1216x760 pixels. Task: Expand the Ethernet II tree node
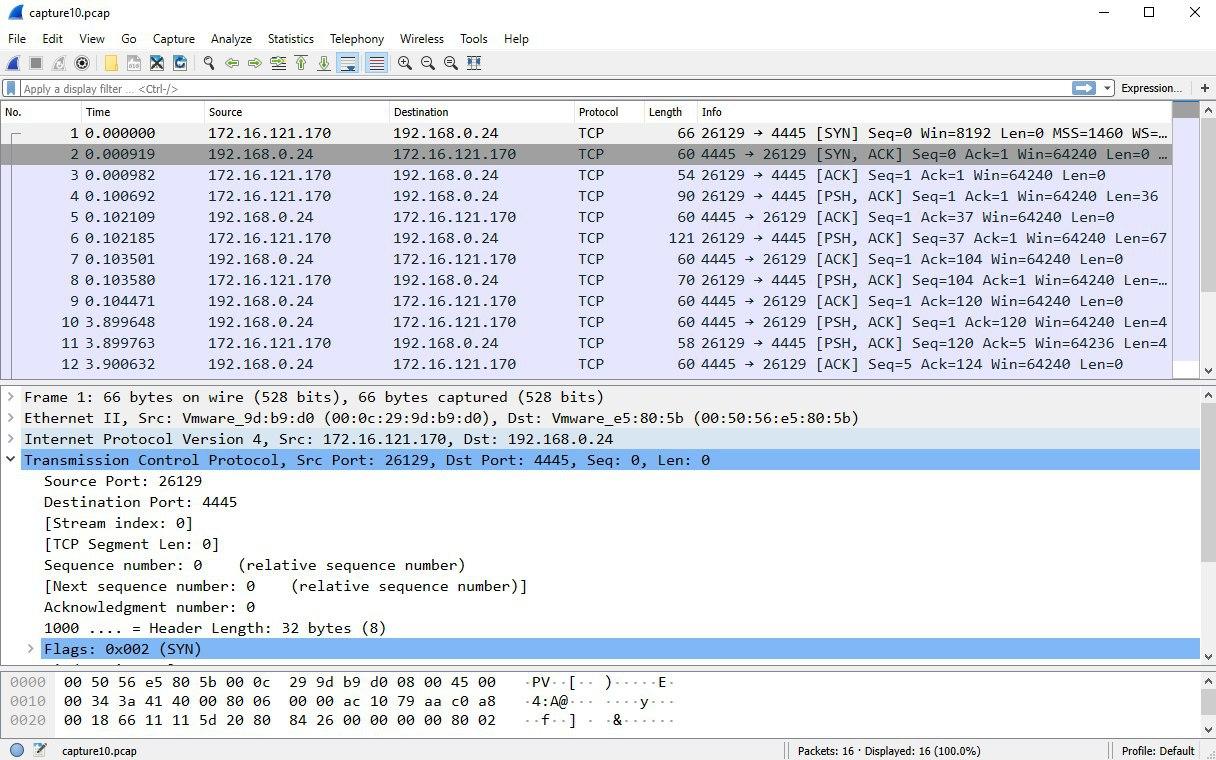click(x=11, y=418)
